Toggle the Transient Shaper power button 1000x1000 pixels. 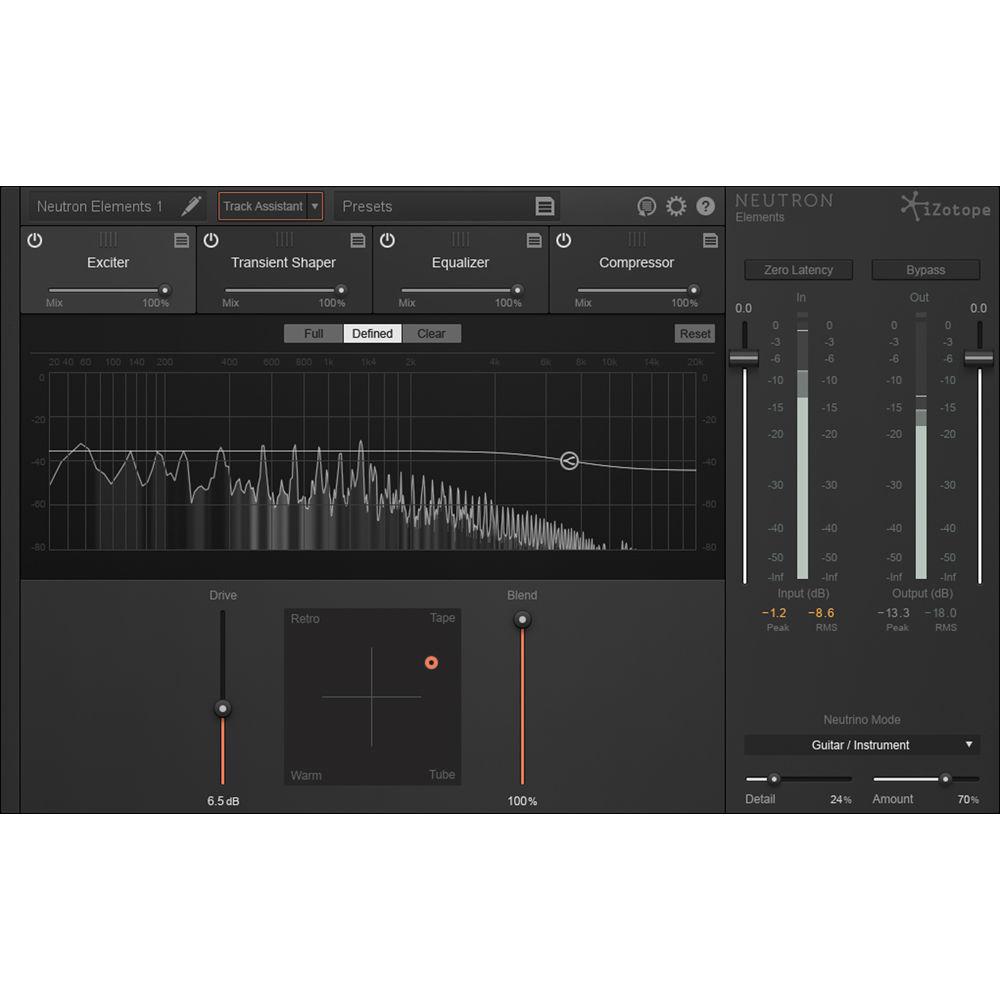(x=210, y=240)
